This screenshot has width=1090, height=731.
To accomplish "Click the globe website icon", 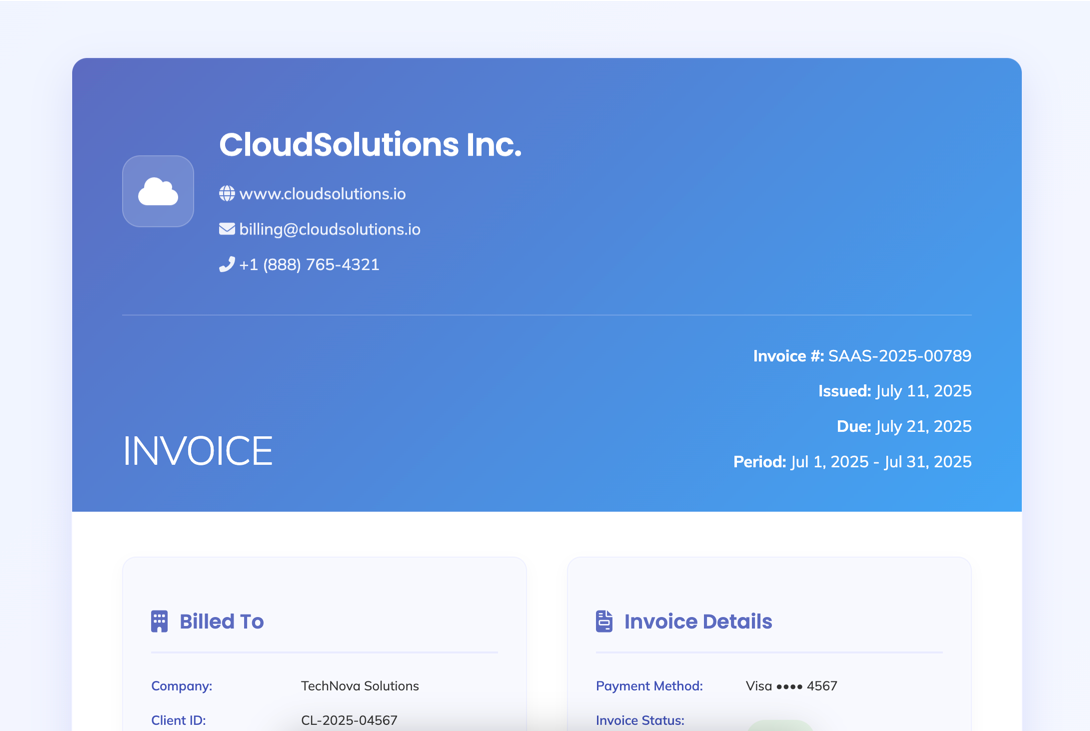I will tap(227, 194).
